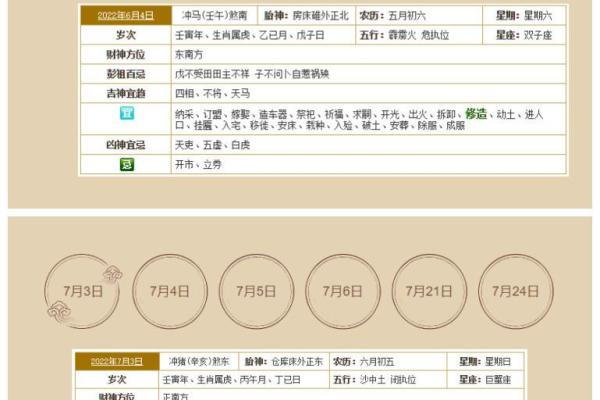Click the 彭祖百忌 row header
600x400 pixels.
[125, 74]
